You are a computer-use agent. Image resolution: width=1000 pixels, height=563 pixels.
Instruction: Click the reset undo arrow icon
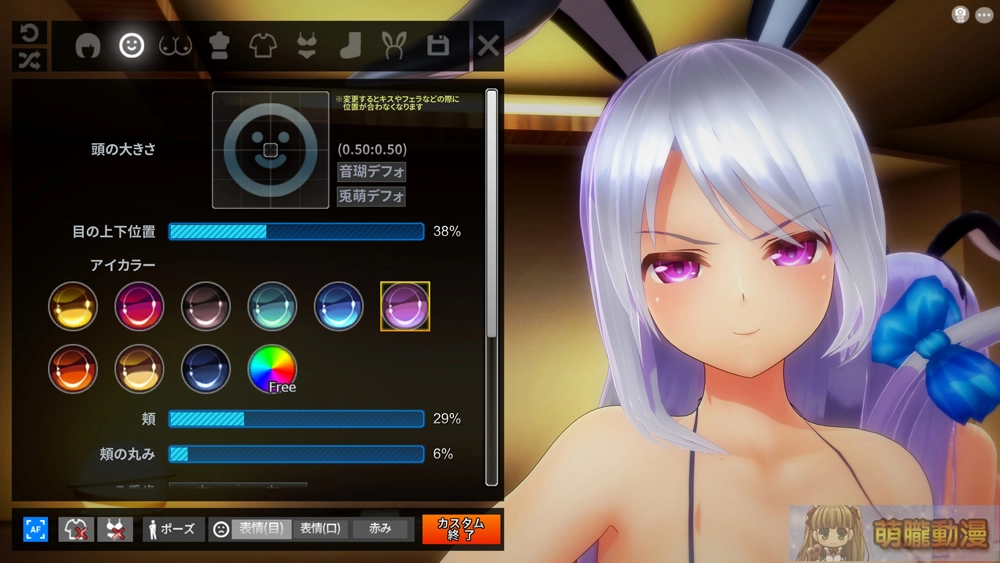(x=29, y=33)
